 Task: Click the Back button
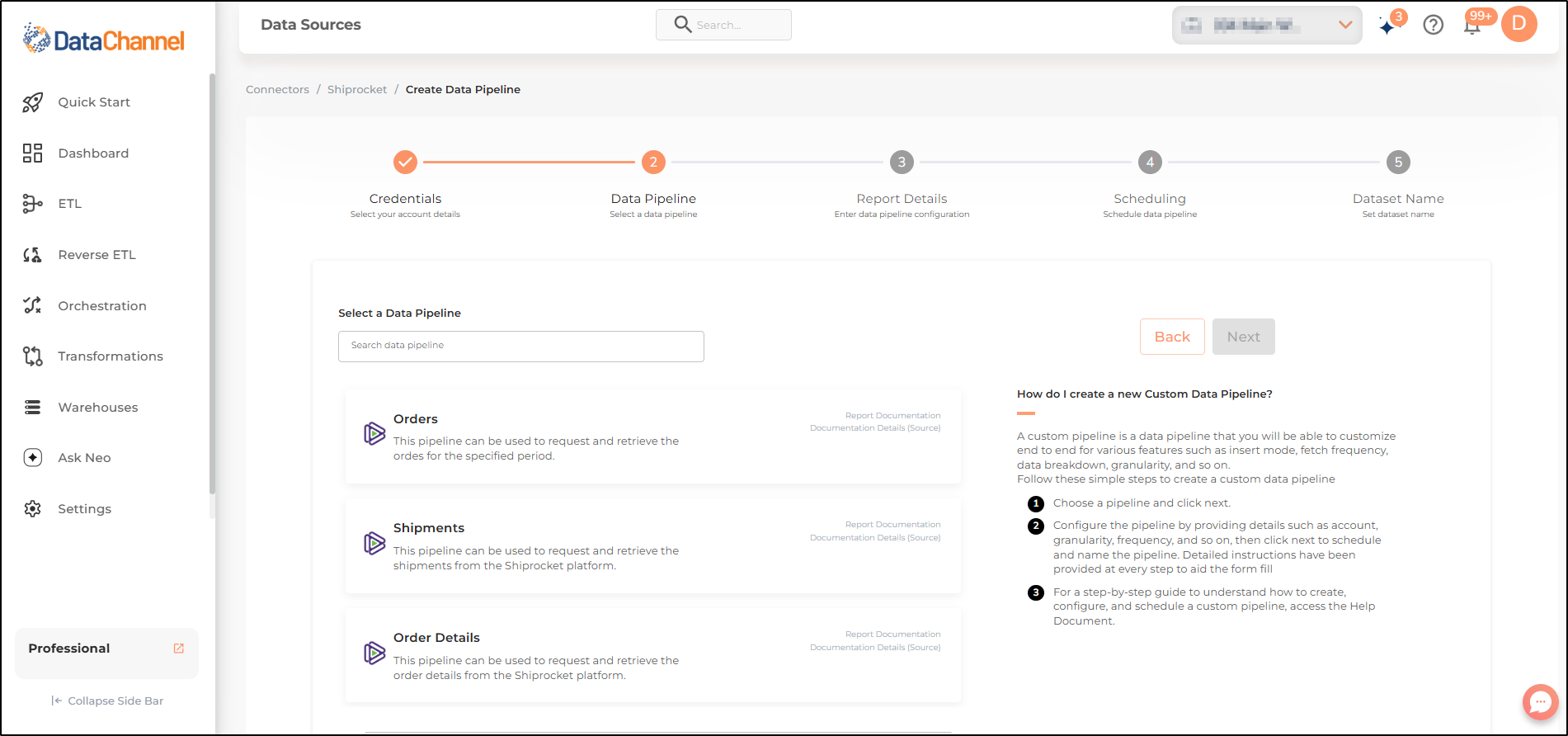click(1172, 337)
